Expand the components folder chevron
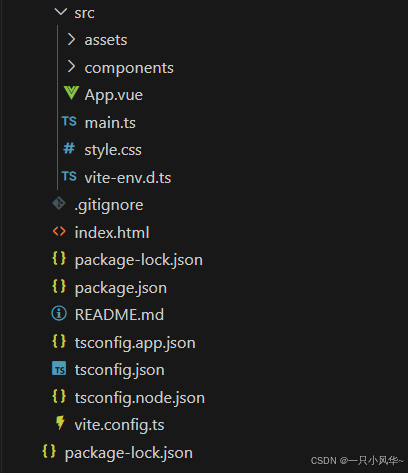Image resolution: width=408 pixels, height=473 pixels. (71, 67)
